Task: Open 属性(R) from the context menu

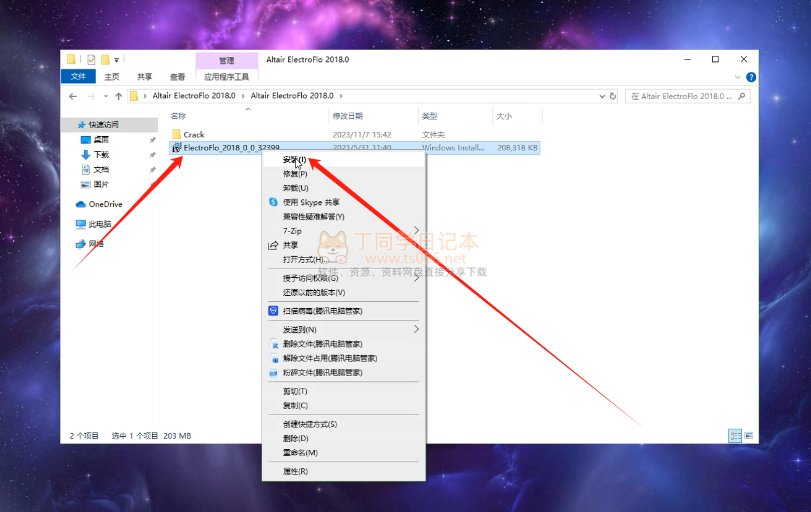Action: pyautogui.click(x=344, y=471)
